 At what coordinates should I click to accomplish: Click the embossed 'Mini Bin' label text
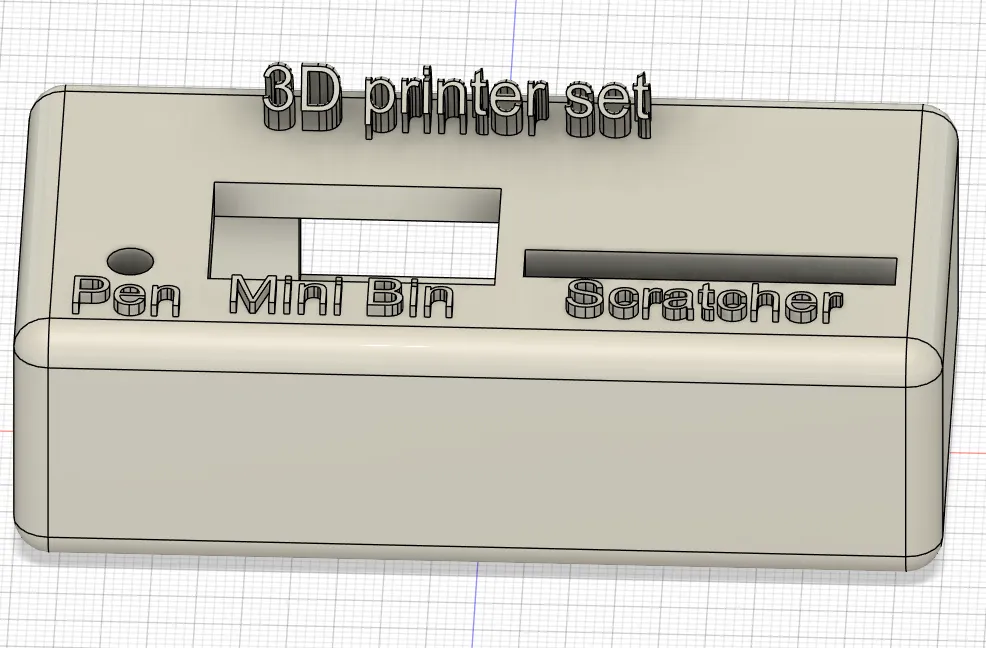[x=345, y=295]
